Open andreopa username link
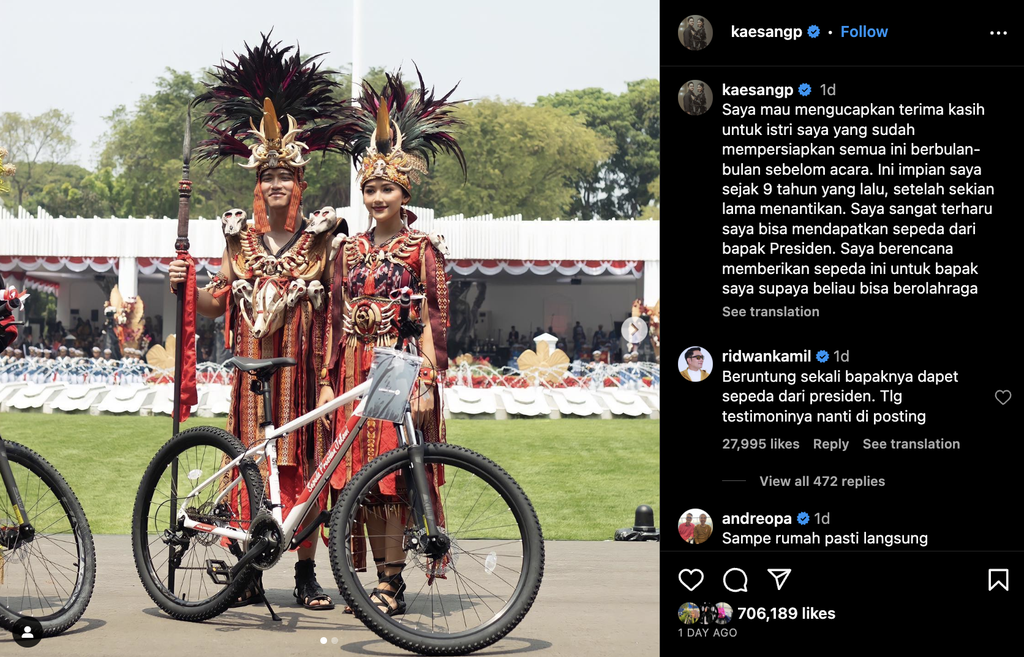This screenshot has width=1024, height=657. click(756, 519)
